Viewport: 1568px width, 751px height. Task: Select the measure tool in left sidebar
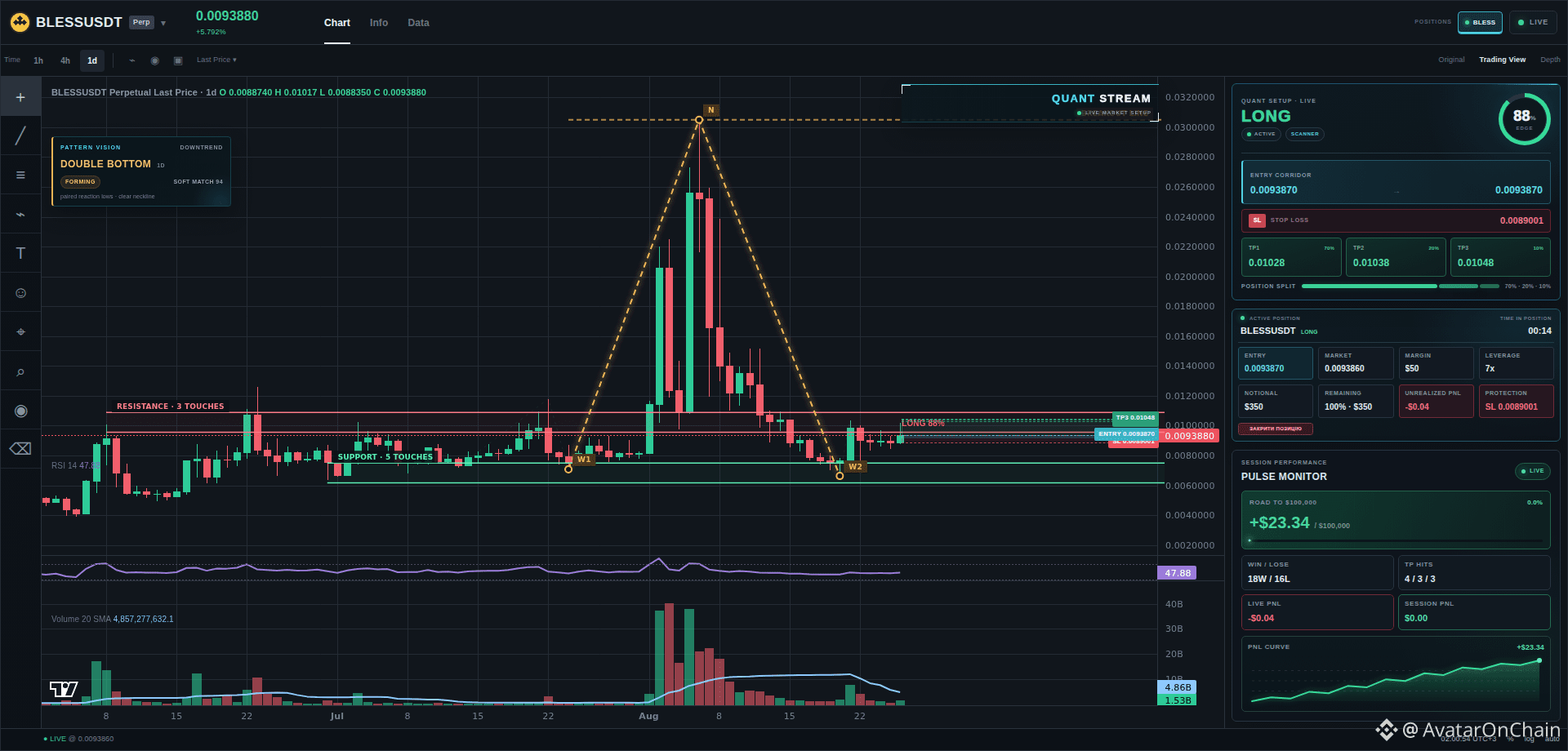coord(20,331)
